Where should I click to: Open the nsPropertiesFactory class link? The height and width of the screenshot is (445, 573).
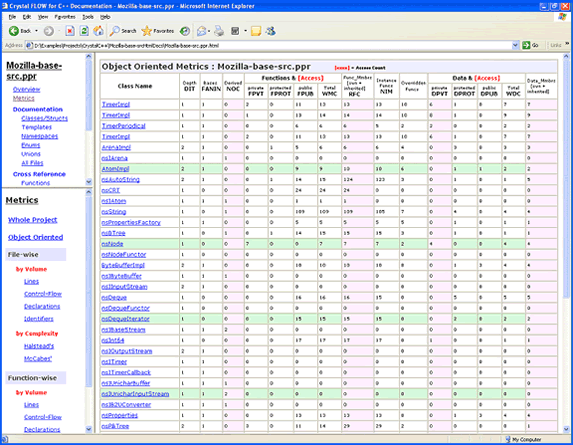click(131, 222)
